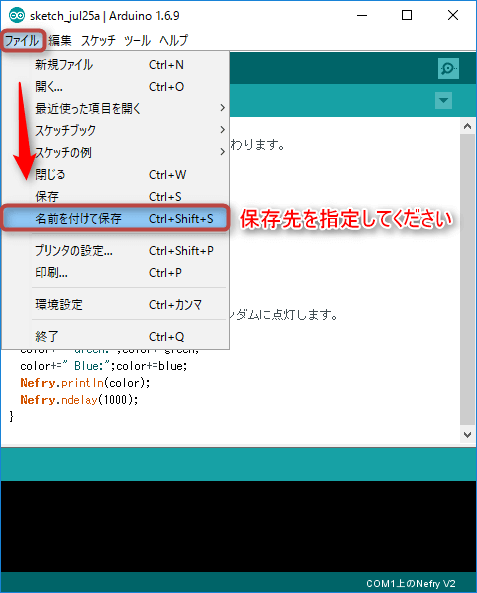Choose 環境設定 in the file menu
Screen dimensions: 477x593
coord(115,304)
